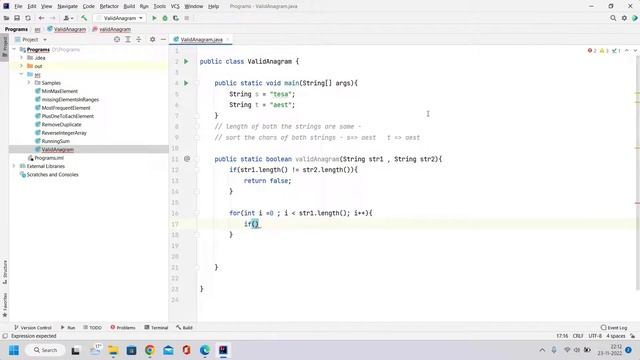This screenshot has width=640, height=360.
Task: Select Programs.iml file in tree
Action: click(49, 158)
